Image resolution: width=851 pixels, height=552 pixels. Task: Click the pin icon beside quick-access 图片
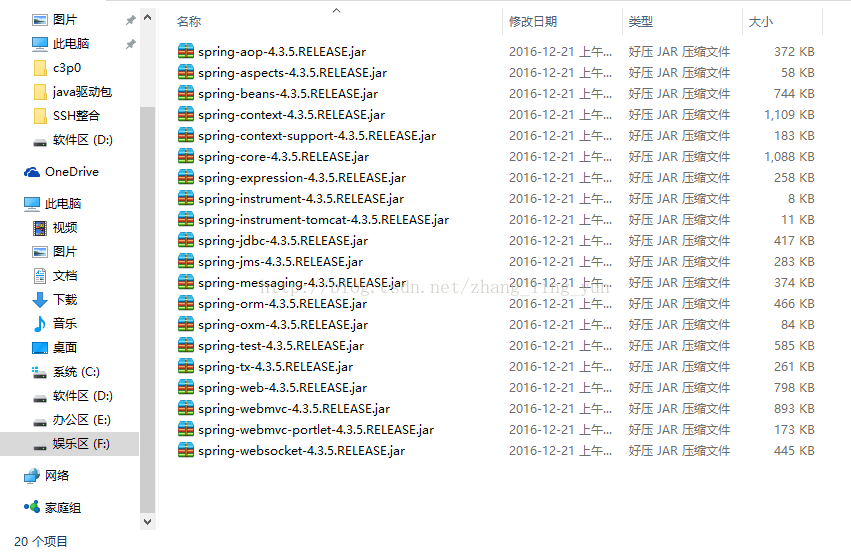[130, 20]
